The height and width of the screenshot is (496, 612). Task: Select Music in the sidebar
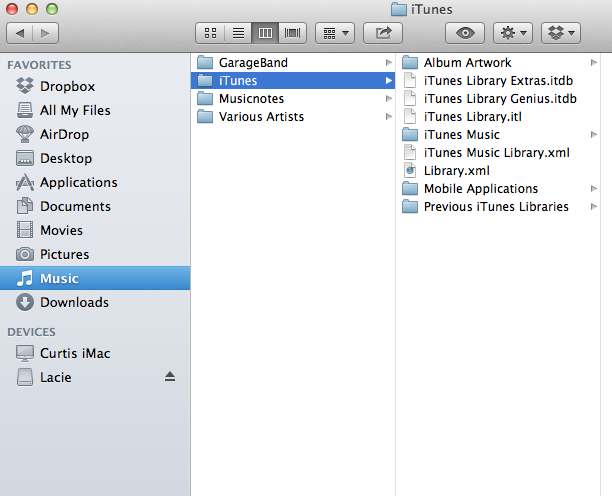95,278
